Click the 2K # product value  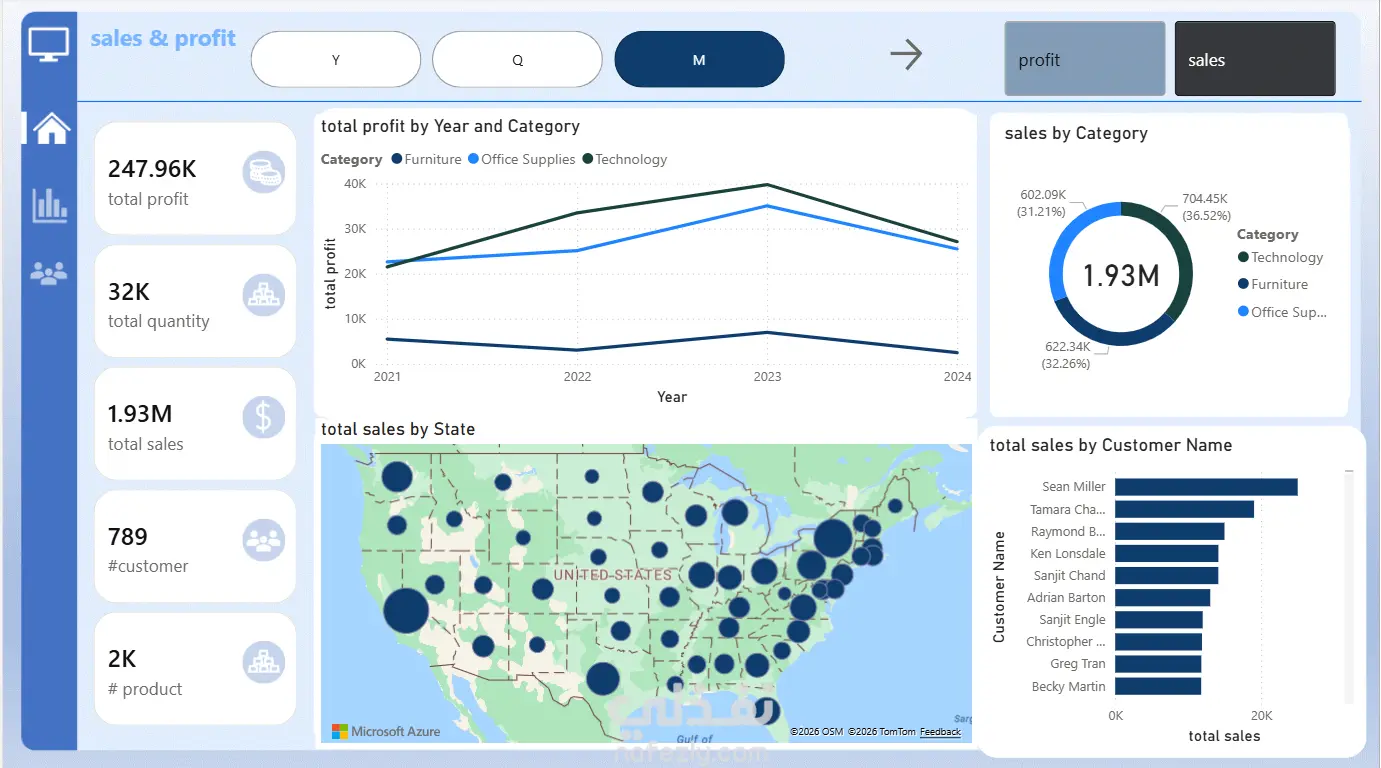pyautogui.click(x=122, y=659)
